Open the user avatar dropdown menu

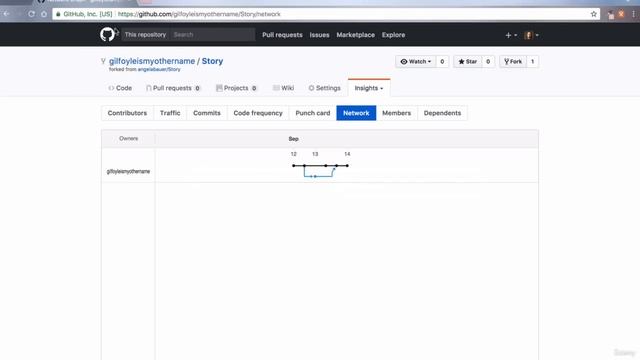[531, 35]
